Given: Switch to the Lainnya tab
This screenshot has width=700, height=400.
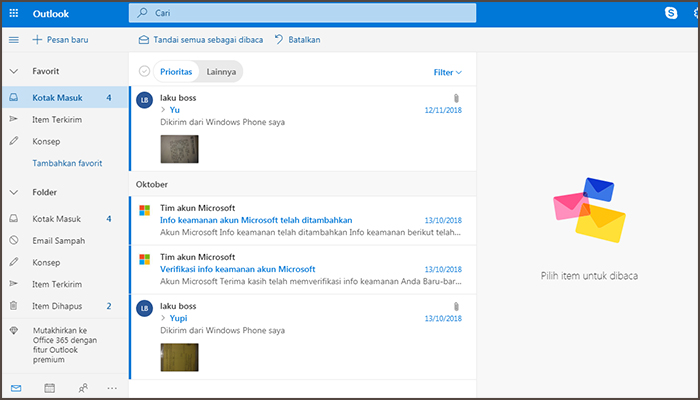Looking at the screenshot, I should coord(221,72).
